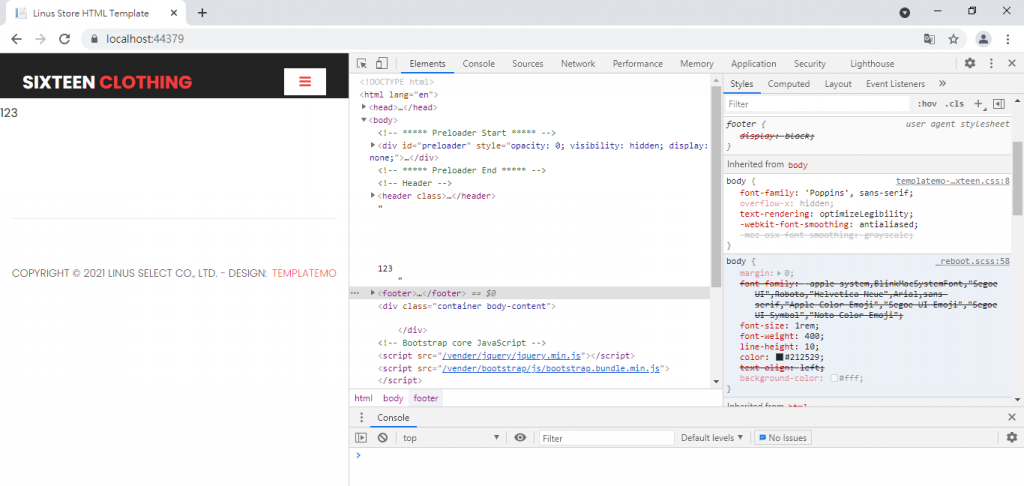1024x486 pixels.
Task: Expand the margin shorthand in body rule
Action: point(777,273)
